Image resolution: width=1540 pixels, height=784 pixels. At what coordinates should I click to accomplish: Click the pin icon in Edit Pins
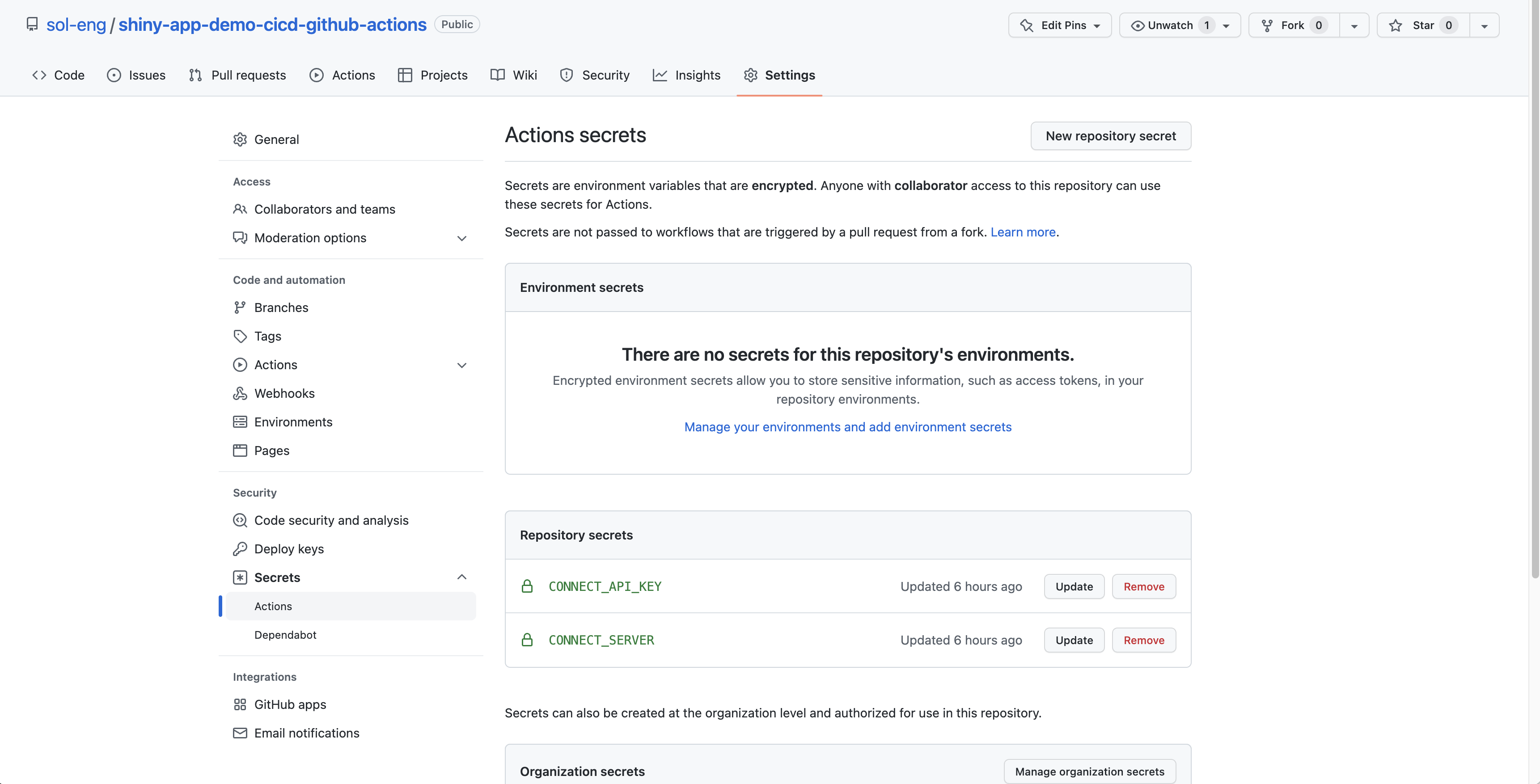1027,25
